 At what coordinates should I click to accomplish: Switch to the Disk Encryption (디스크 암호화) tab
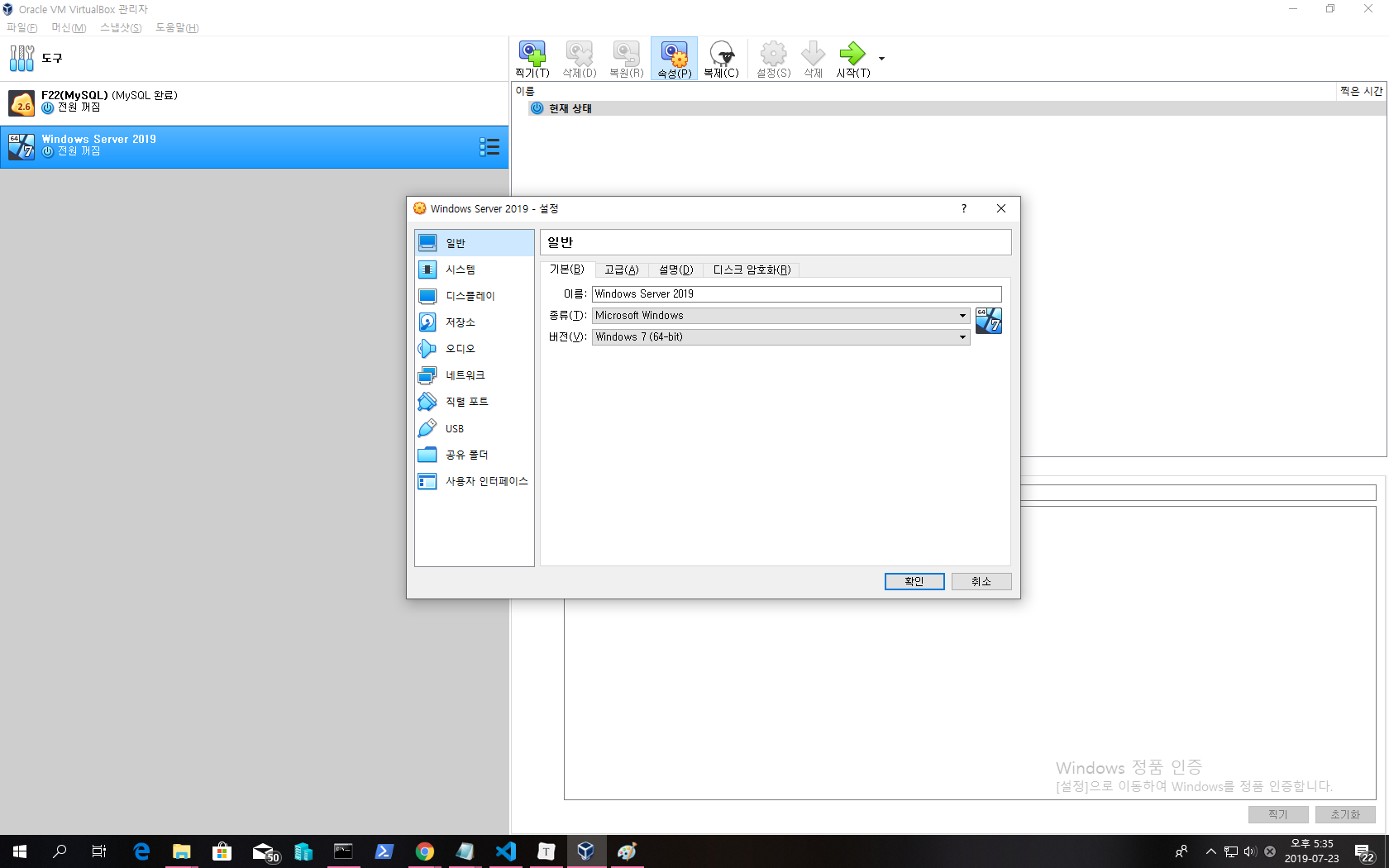[x=752, y=269]
